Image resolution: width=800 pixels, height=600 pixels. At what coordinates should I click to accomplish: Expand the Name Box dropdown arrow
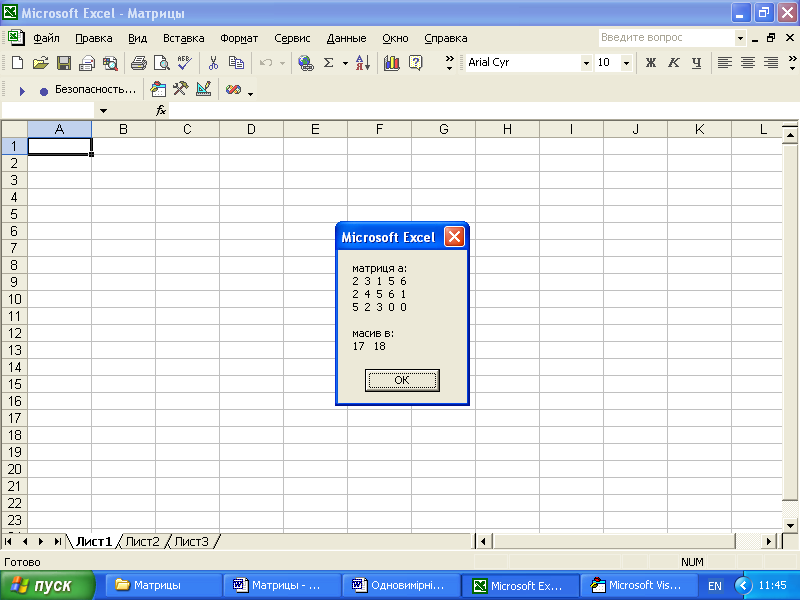103,110
